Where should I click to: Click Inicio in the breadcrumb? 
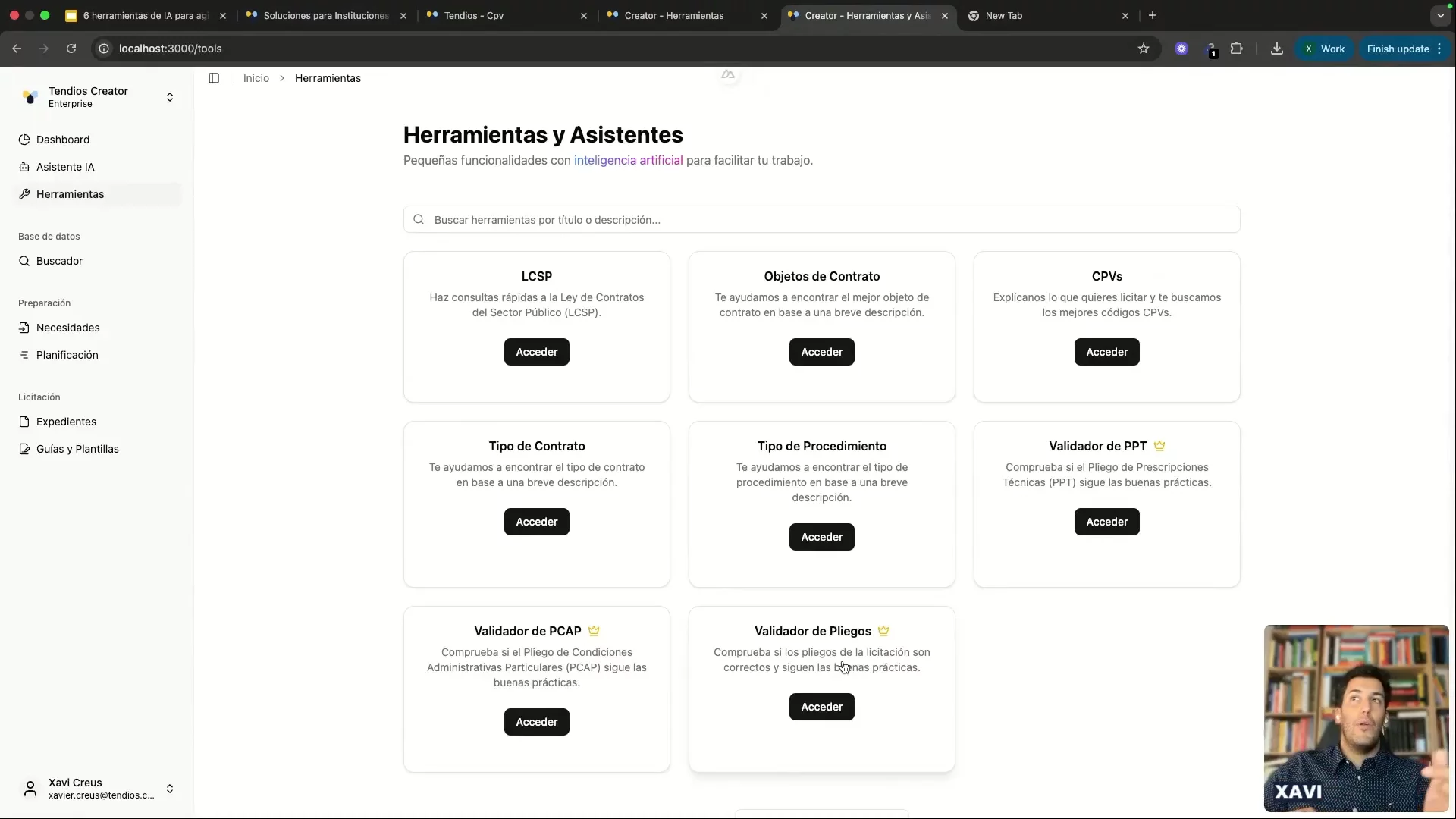[256, 78]
